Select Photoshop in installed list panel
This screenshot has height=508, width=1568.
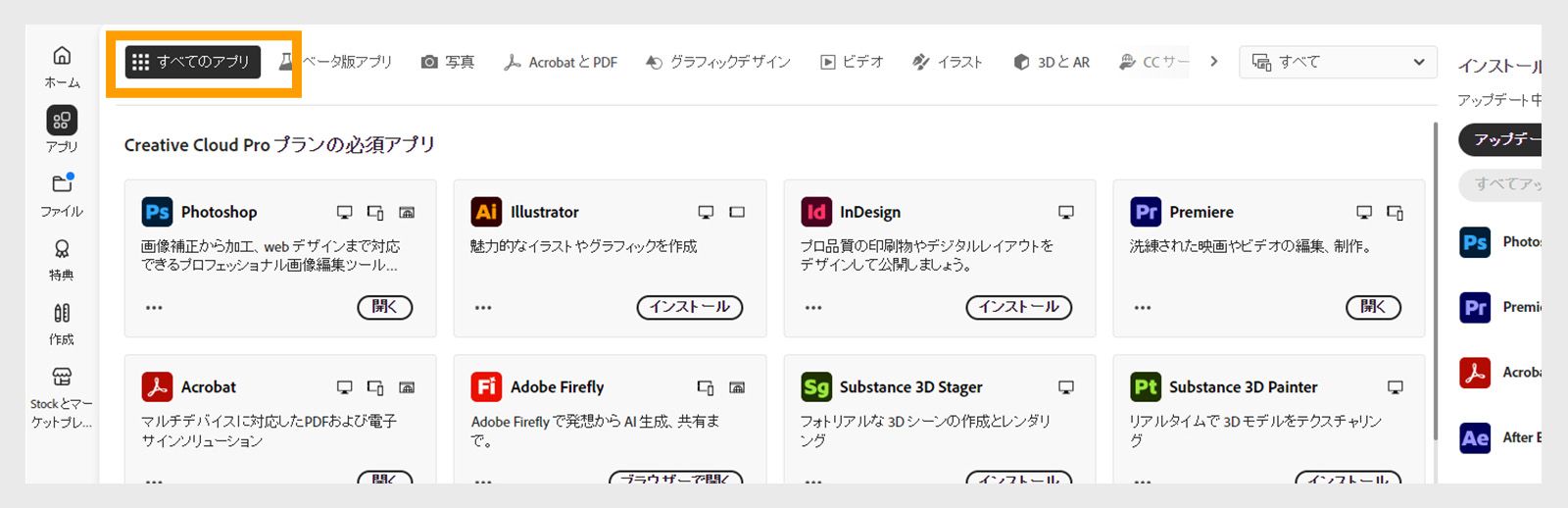pos(1500,242)
